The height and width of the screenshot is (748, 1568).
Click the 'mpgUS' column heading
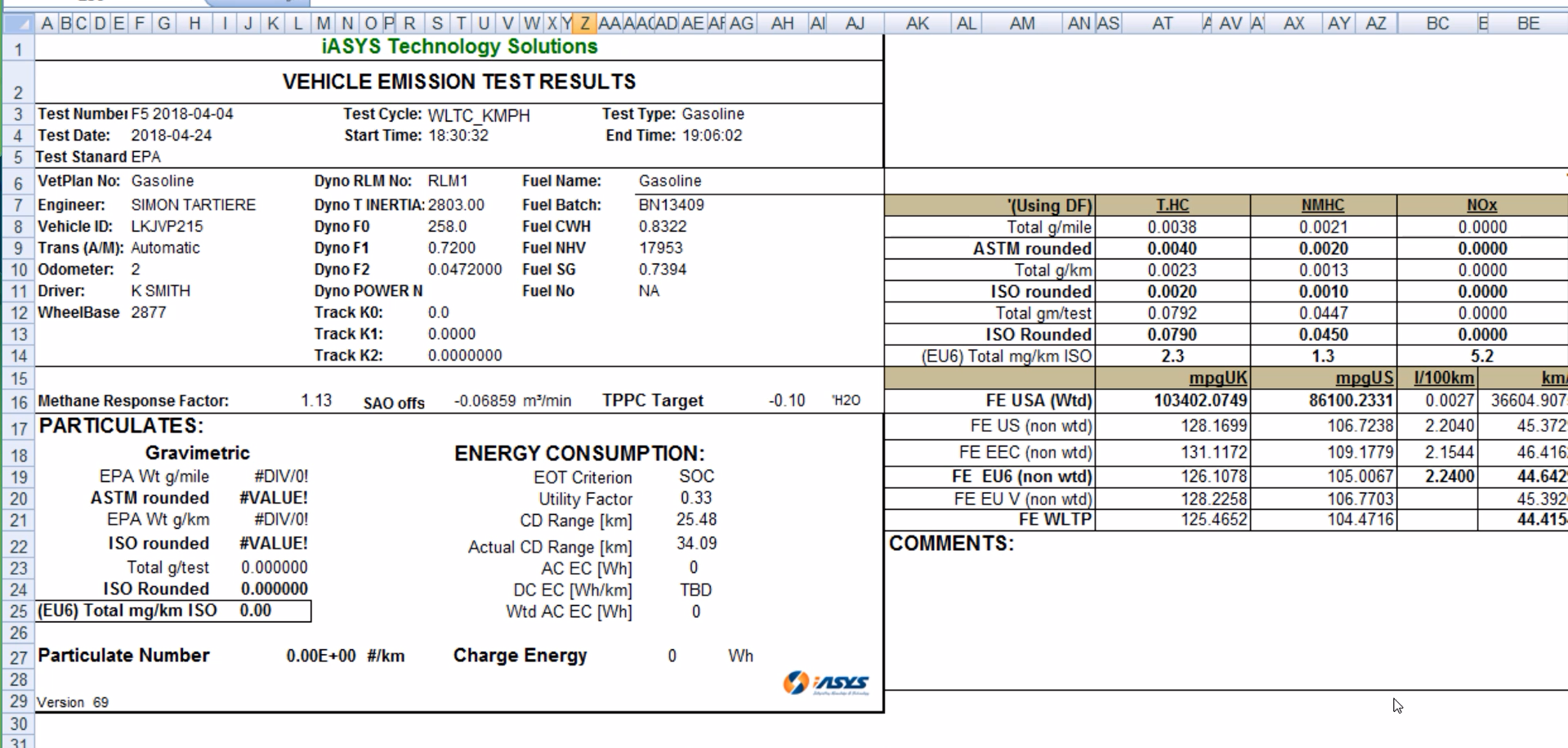(1365, 378)
